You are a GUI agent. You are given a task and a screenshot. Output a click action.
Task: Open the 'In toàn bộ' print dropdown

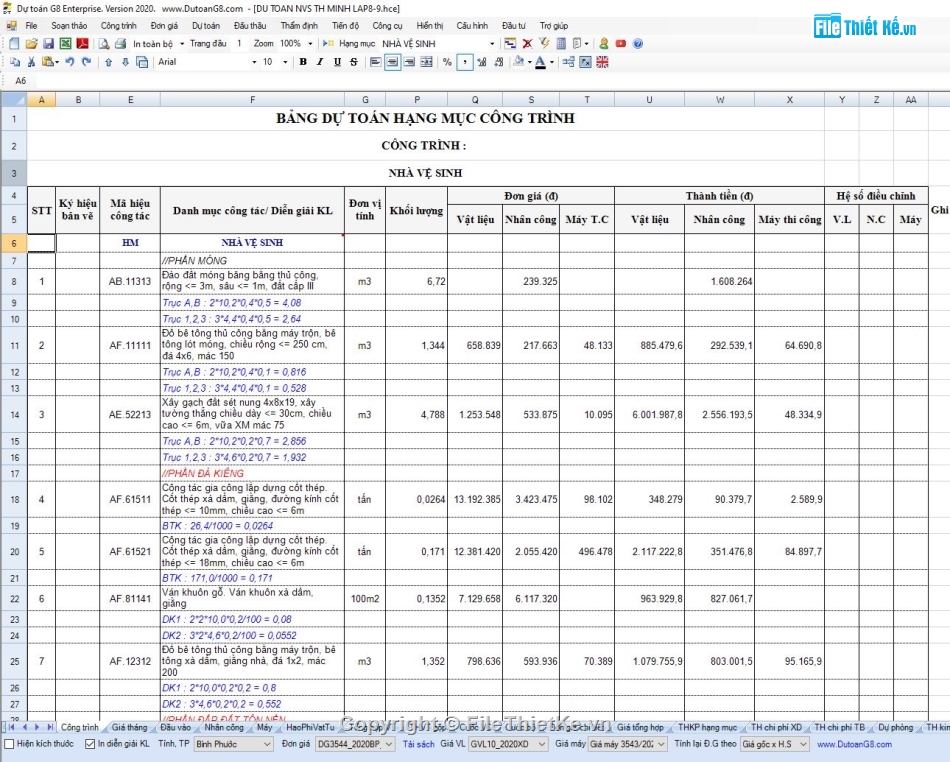(x=182, y=44)
